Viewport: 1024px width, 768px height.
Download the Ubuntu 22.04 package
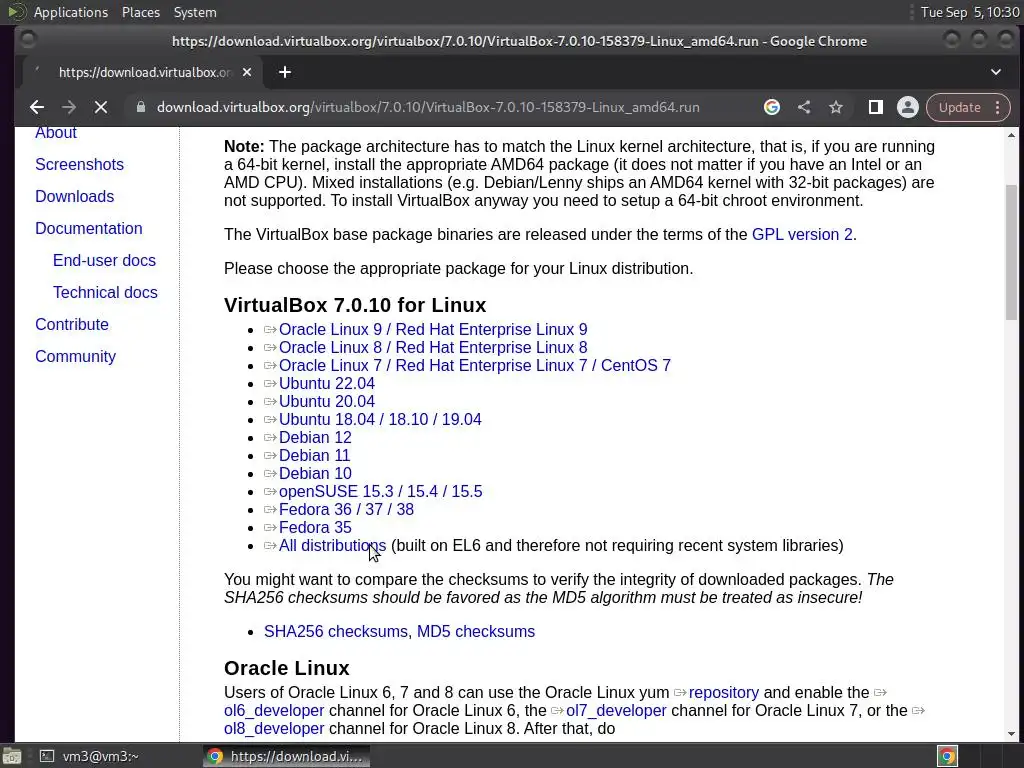(327, 383)
